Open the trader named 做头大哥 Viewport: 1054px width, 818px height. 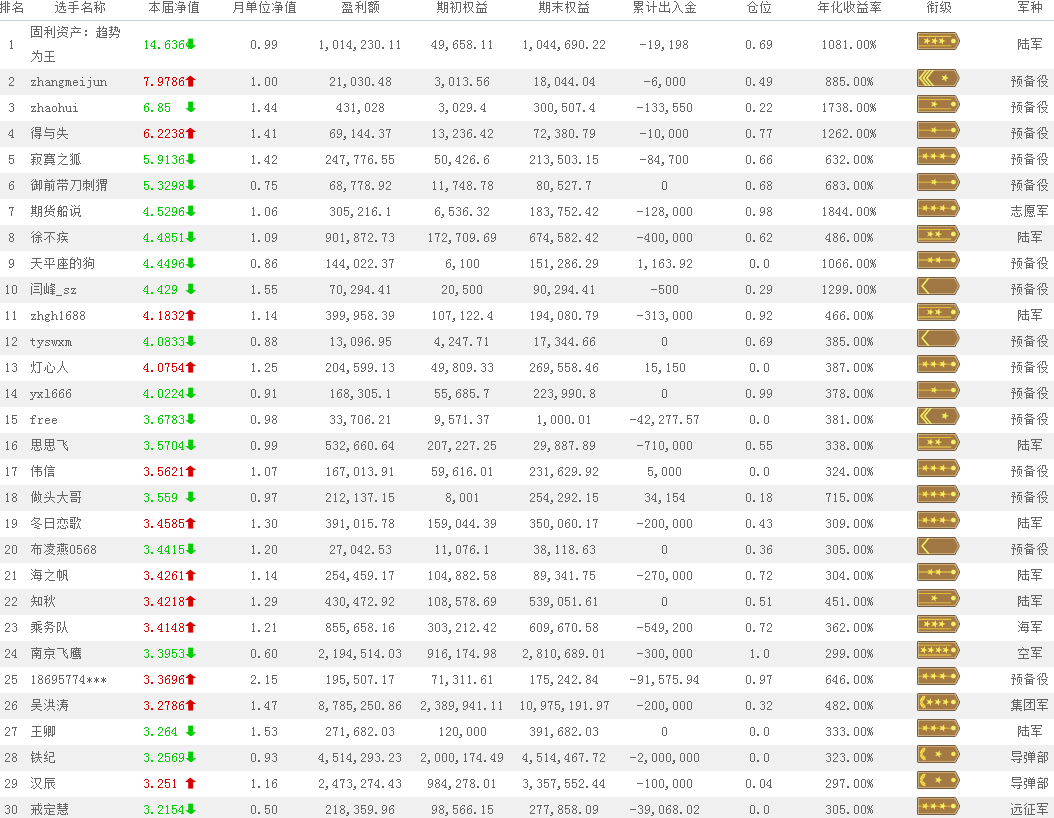pos(56,497)
